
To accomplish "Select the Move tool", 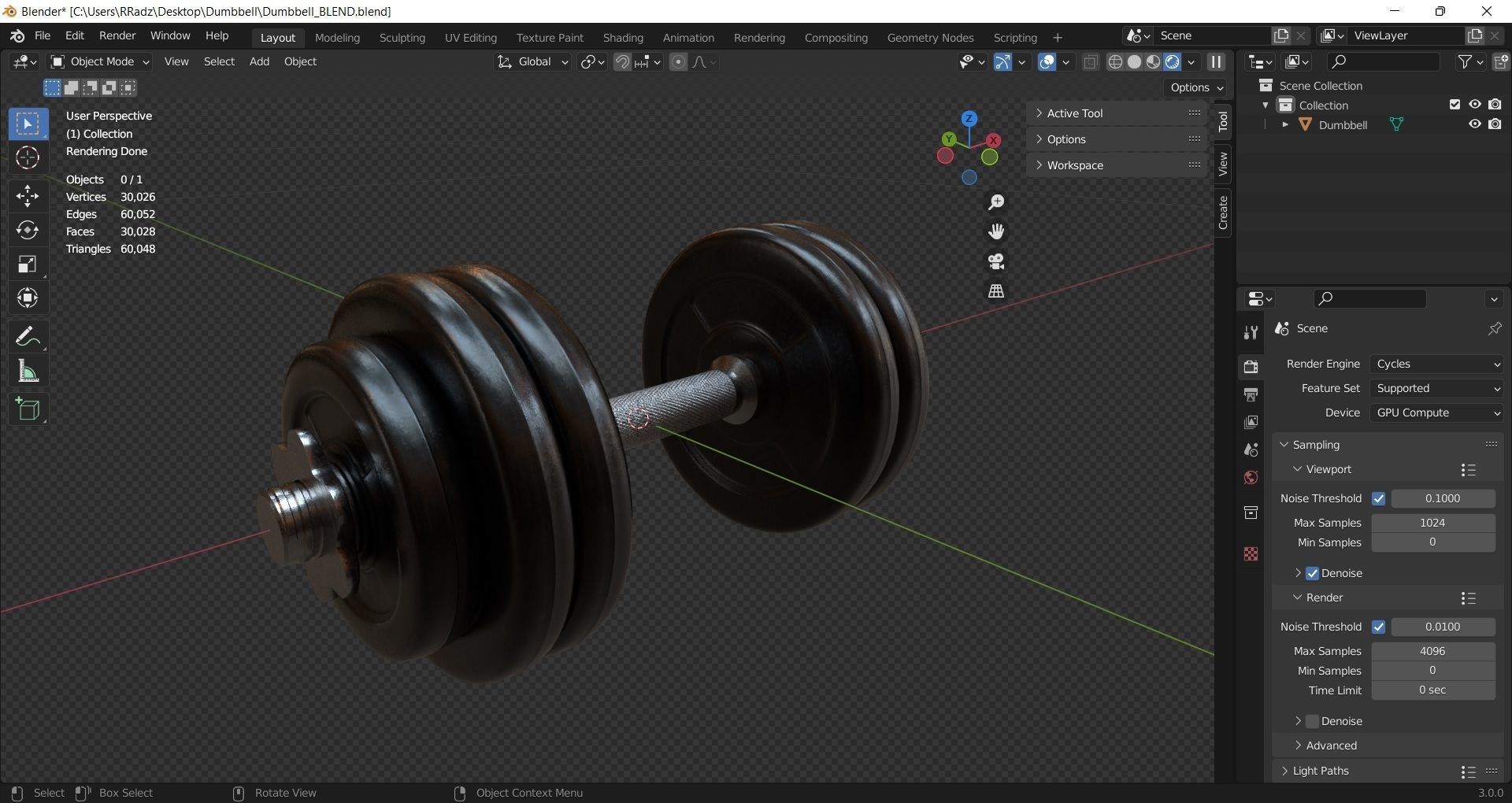I will tap(28, 195).
